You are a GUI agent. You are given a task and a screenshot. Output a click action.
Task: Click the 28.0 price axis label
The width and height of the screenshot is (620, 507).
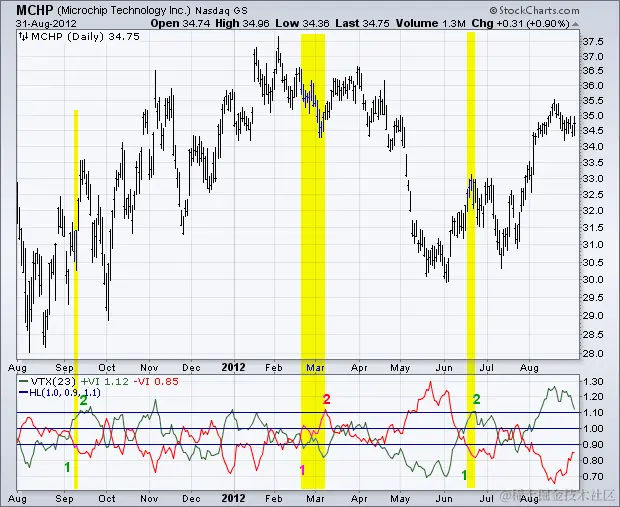[x=592, y=353]
